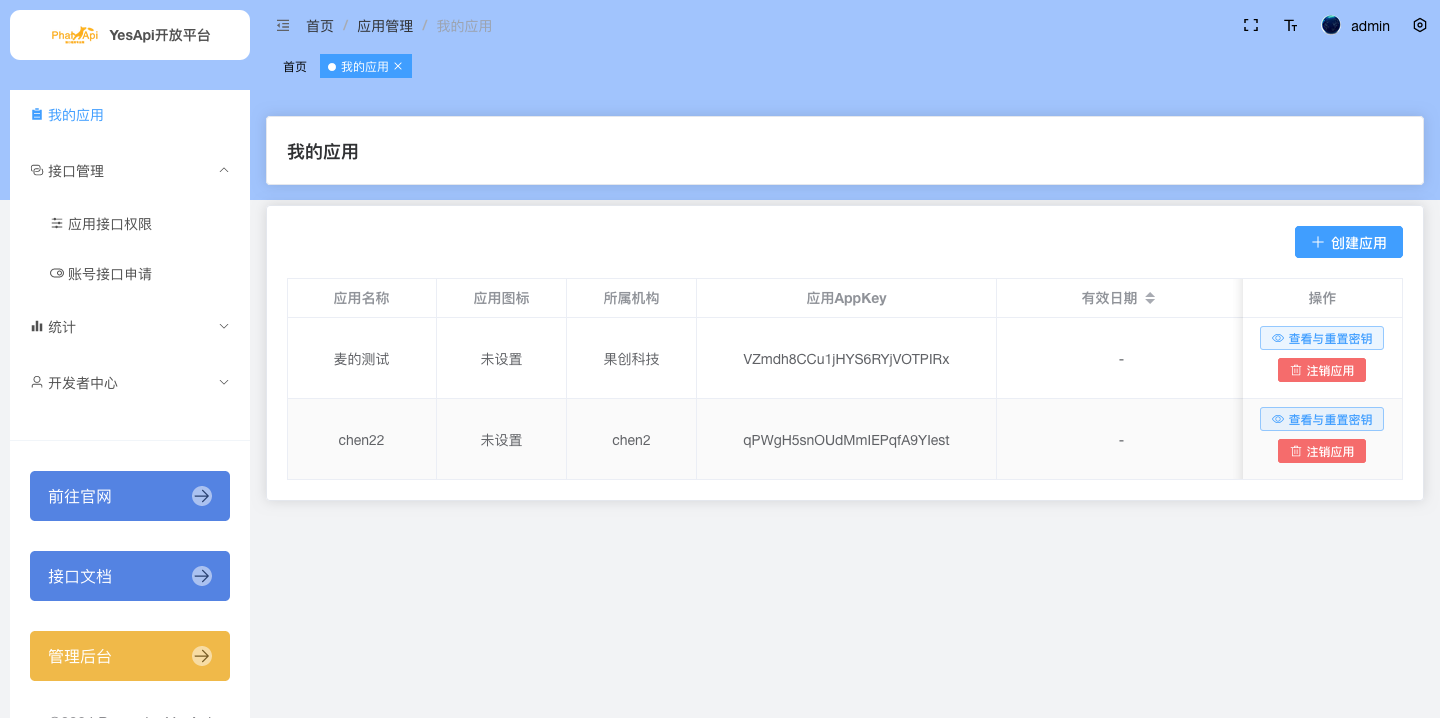1440x718 pixels.
Task: Open the admin avatar in the header
Action: pyautogui.click(x=1331, y=25)
